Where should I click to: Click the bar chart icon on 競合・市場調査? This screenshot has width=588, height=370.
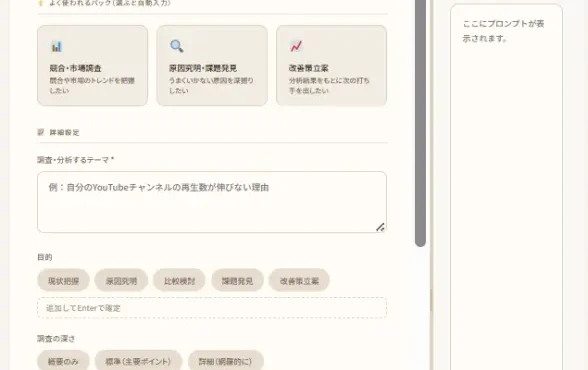tap(56, 46)
